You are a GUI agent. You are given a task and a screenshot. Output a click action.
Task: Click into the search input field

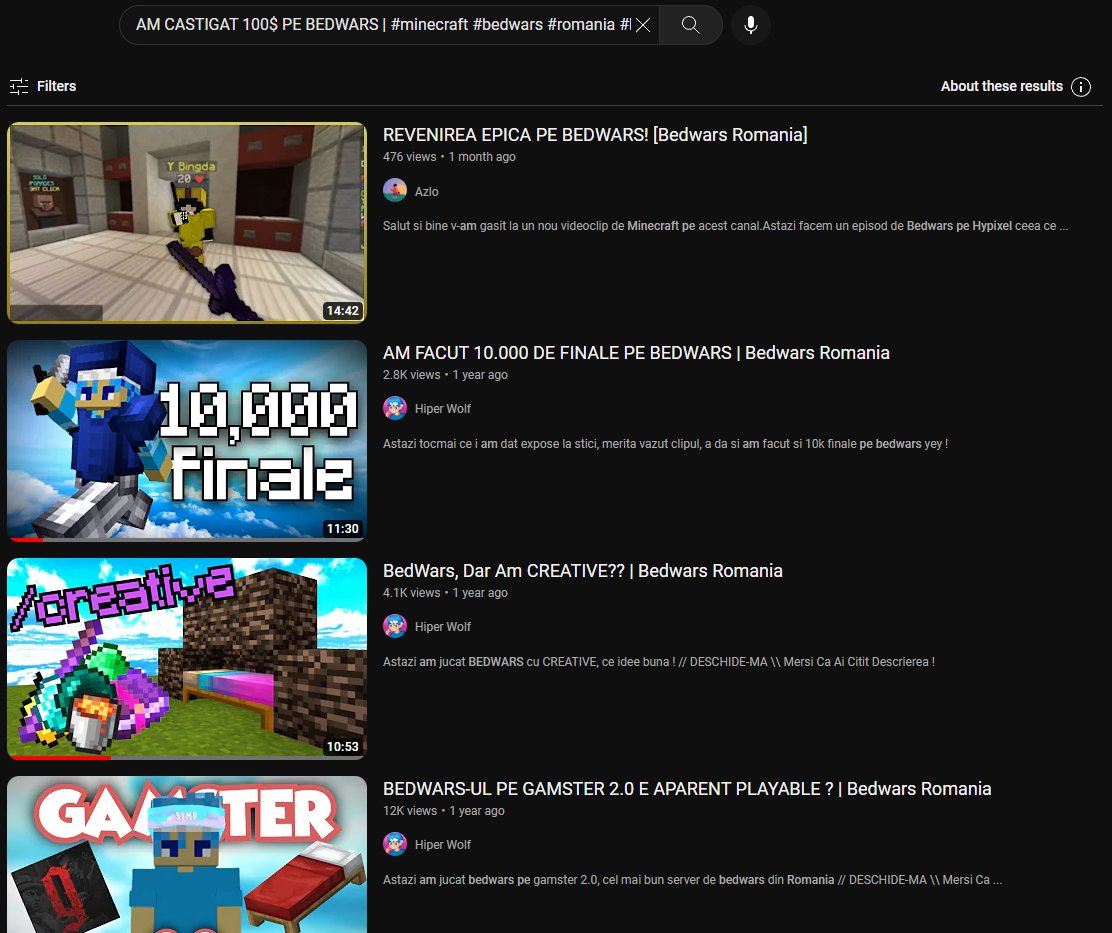pyautogui.click(x=383, y=25)
